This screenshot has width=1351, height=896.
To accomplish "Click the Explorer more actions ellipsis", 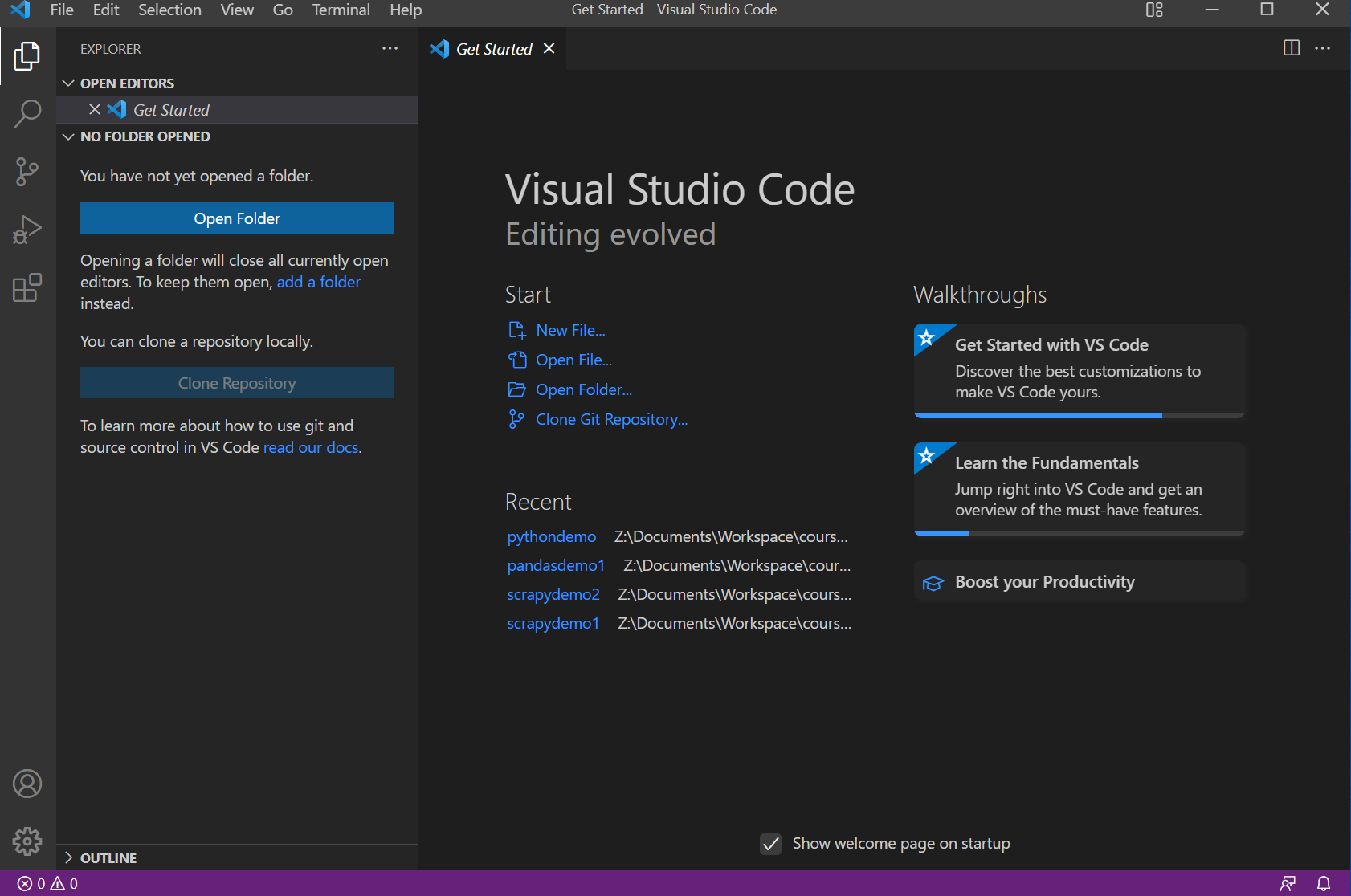I will 390,49.
